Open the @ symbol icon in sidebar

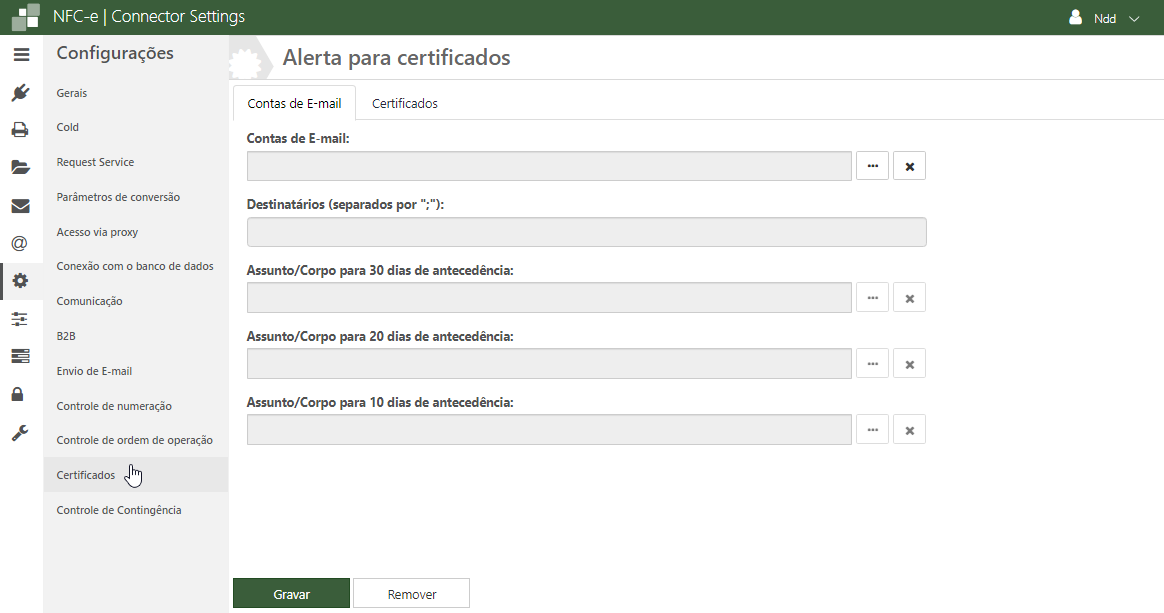click(21, 243)
